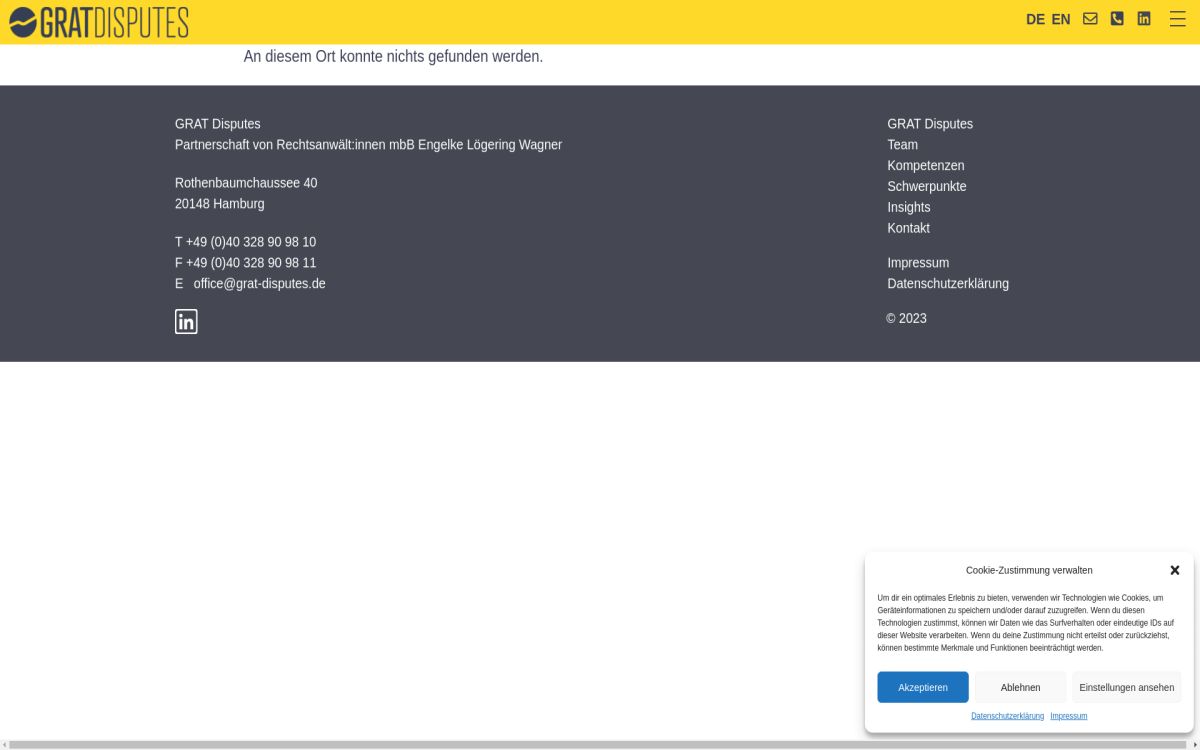Open the hamburger menu icon
Viewport: 1200px width, 750px height.
(x=1177, y=19)
